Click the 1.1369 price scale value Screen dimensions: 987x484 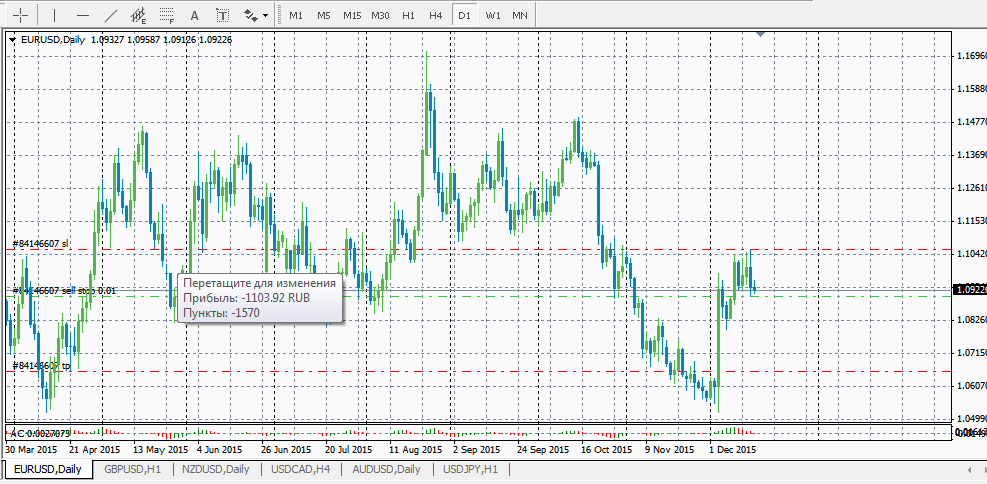972,155
